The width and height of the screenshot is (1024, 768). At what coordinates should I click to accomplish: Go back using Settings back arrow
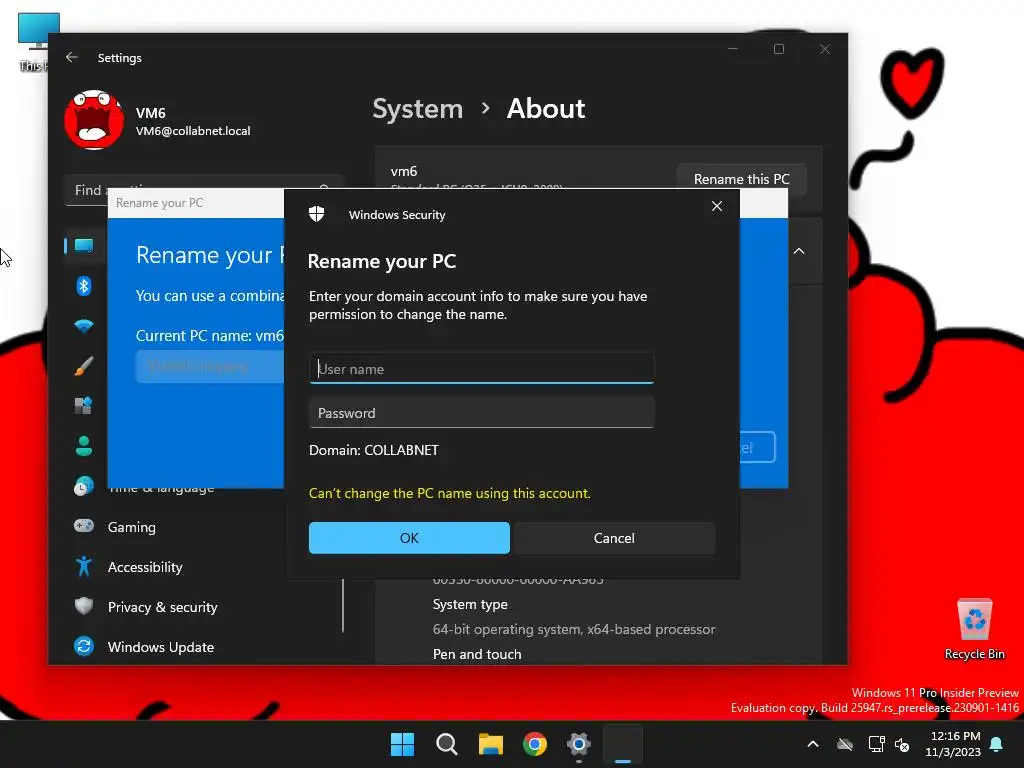tap(72, 57)
